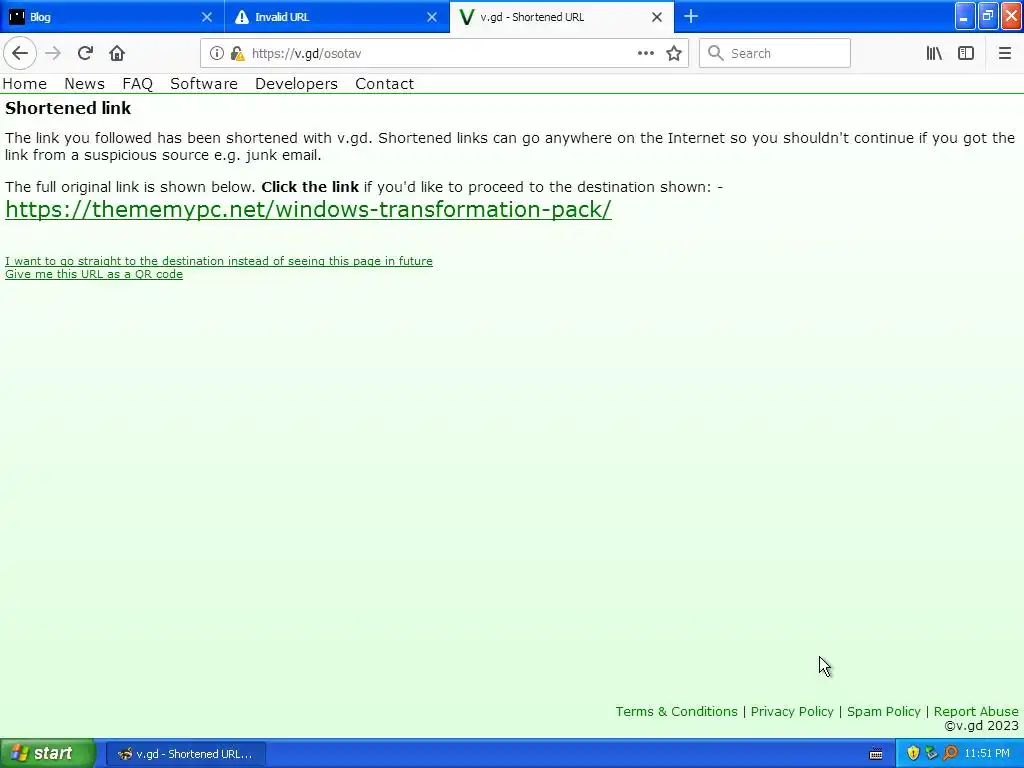Open the Software navigation link
The width and height of the screenshot is (1024, 768).
click(x=204, y=84)
